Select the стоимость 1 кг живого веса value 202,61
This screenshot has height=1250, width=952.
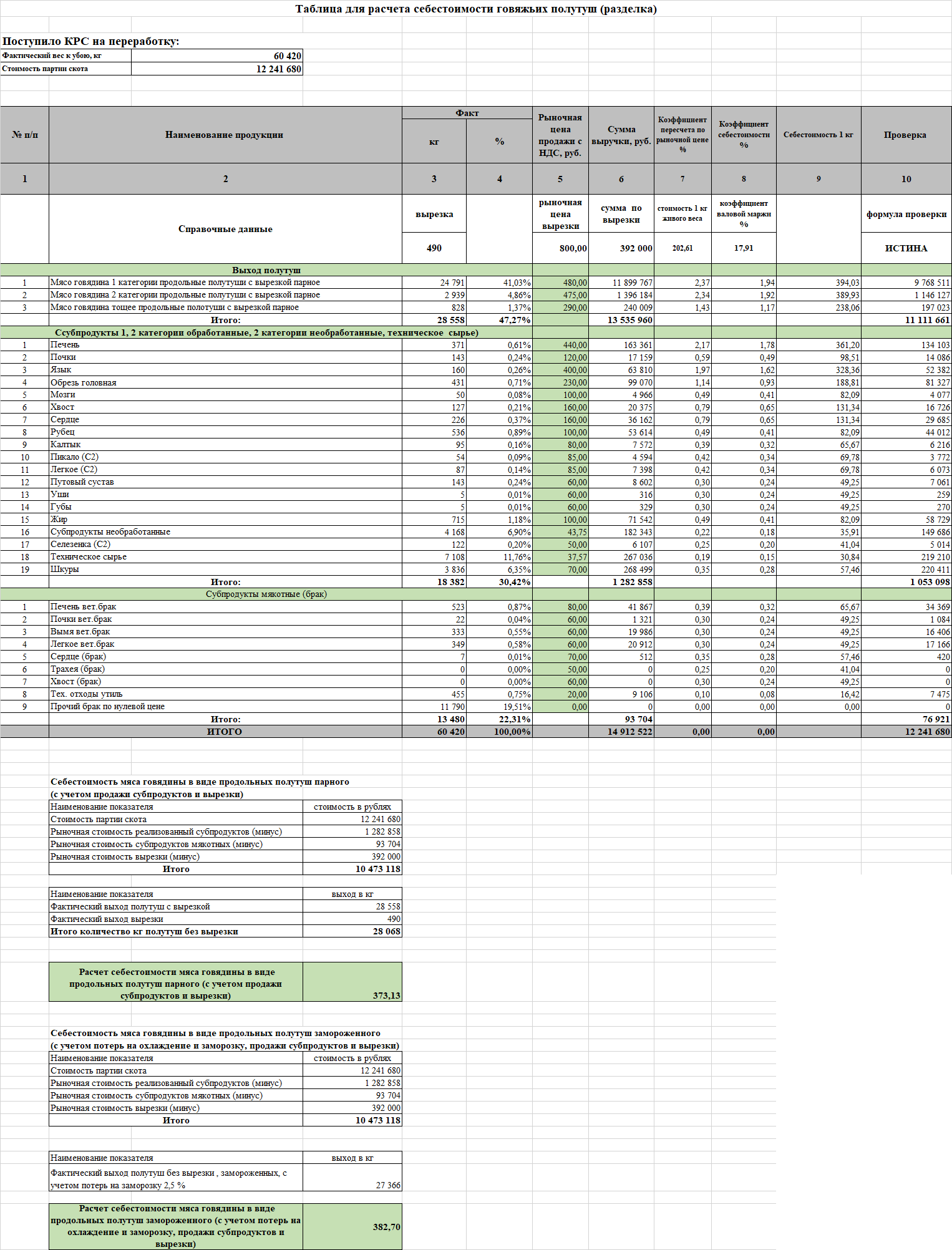click(682, 248)
